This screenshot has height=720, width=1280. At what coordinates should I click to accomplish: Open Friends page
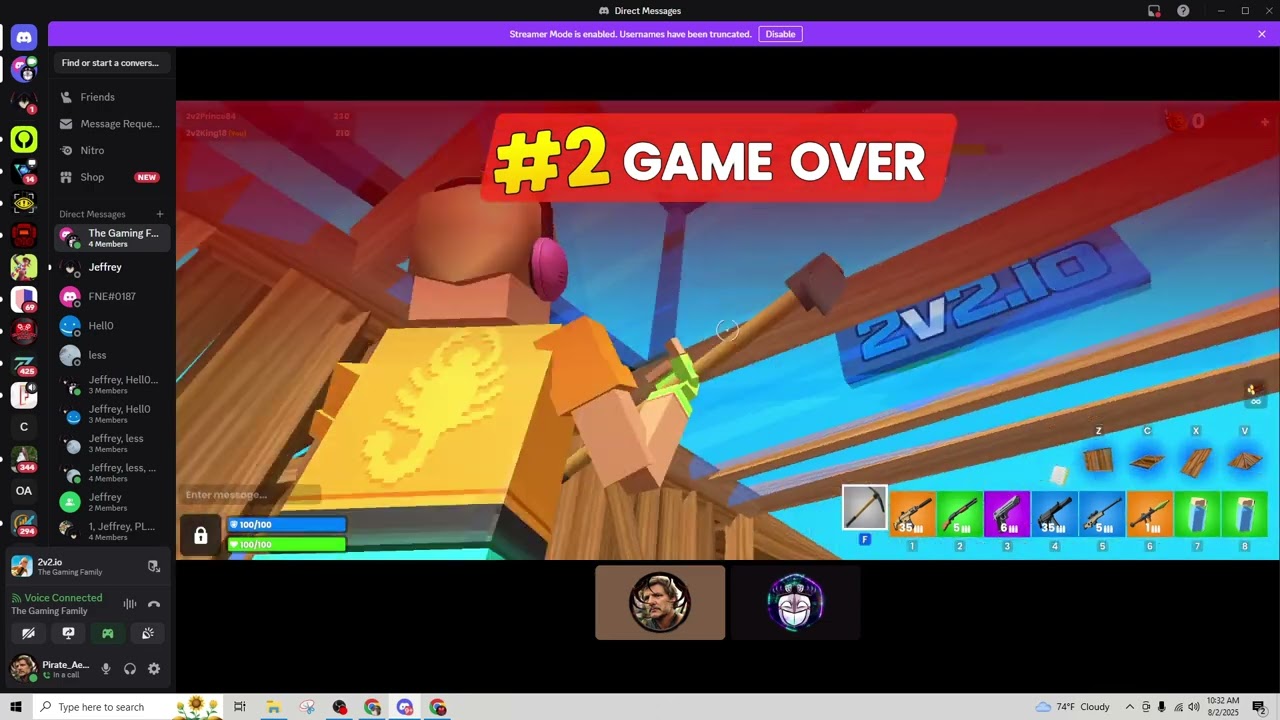pos(112,97)
